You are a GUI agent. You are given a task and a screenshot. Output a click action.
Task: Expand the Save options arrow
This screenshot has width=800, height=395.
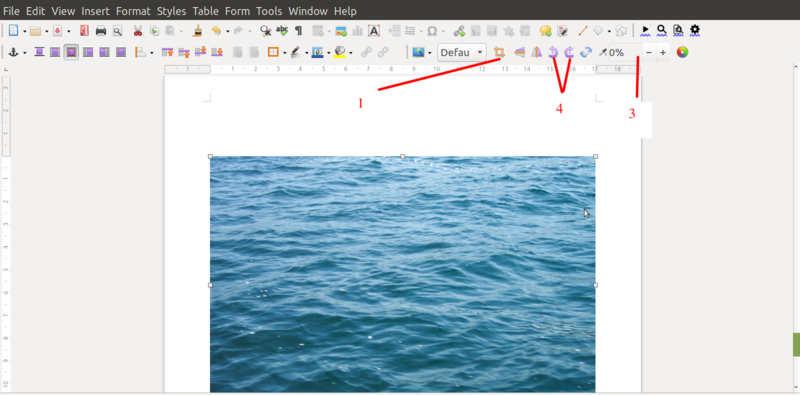pos(68,31)
